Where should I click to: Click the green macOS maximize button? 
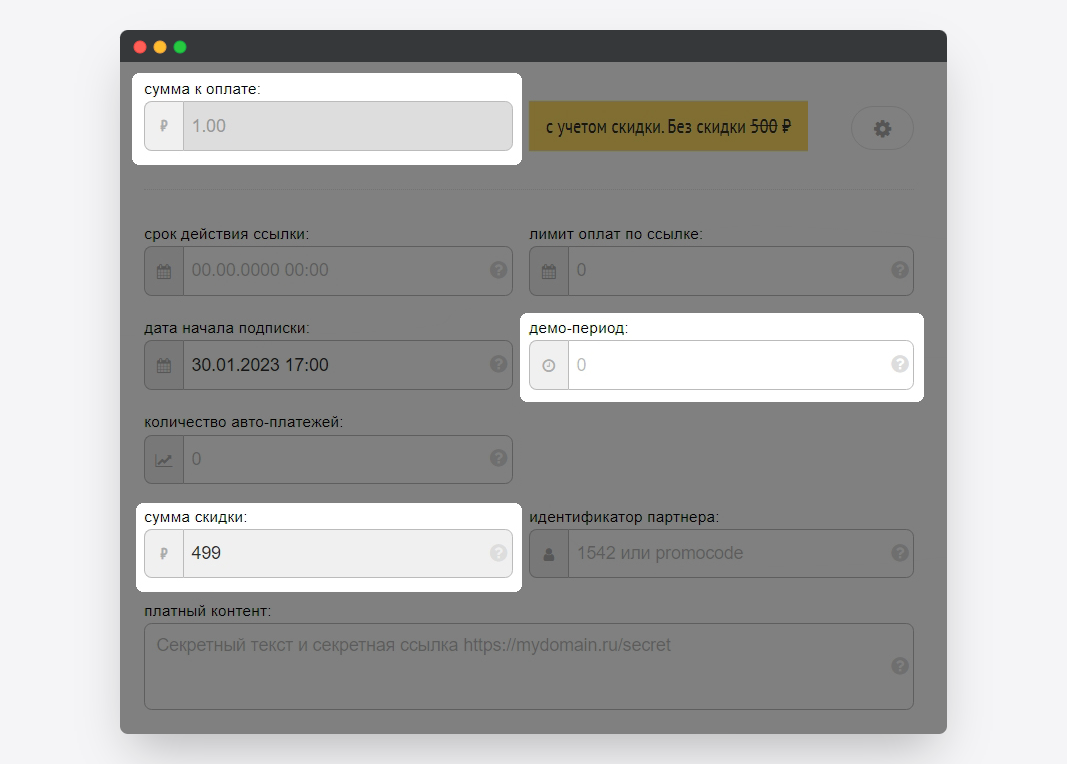coord(180,47)
